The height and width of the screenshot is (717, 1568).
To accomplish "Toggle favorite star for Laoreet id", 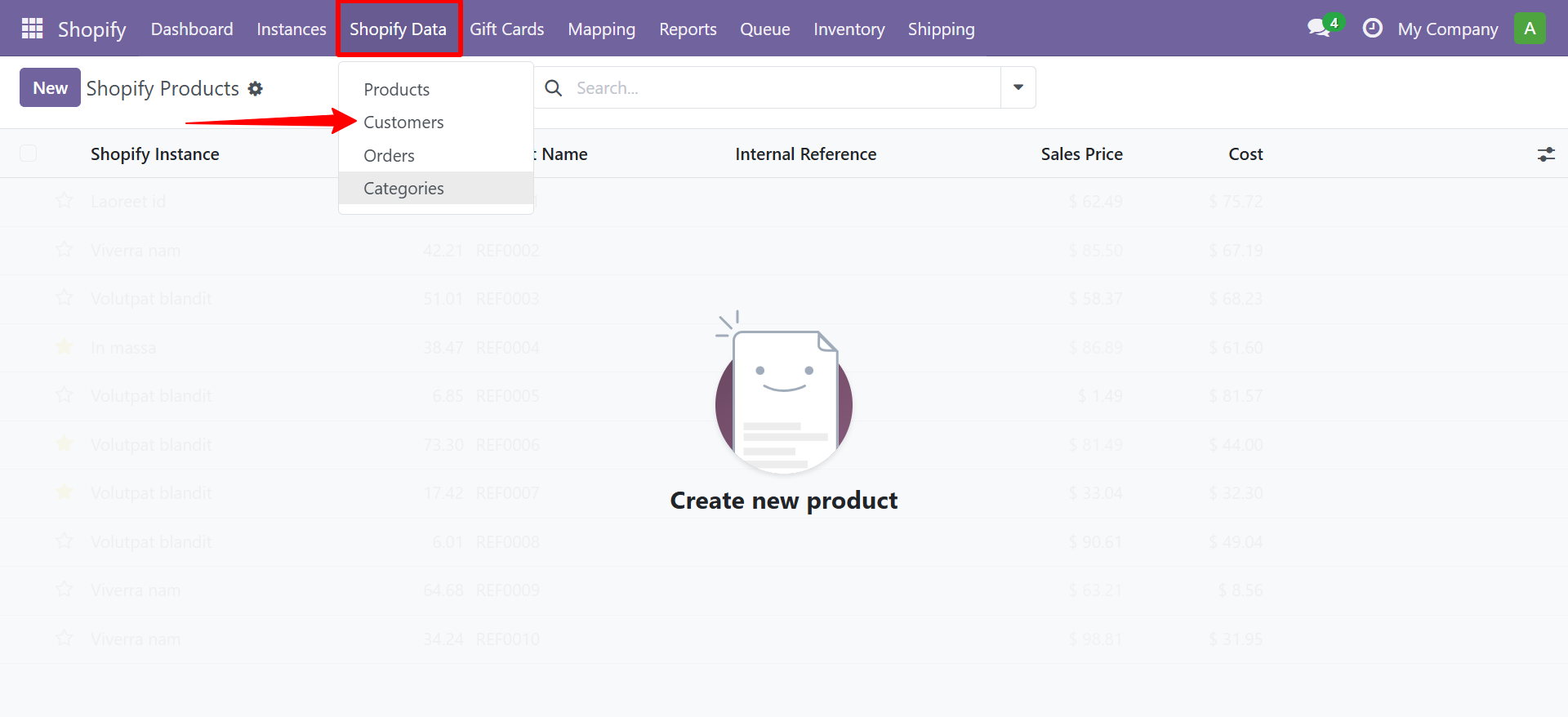I will pyautogui.click(x=65, y=201).
